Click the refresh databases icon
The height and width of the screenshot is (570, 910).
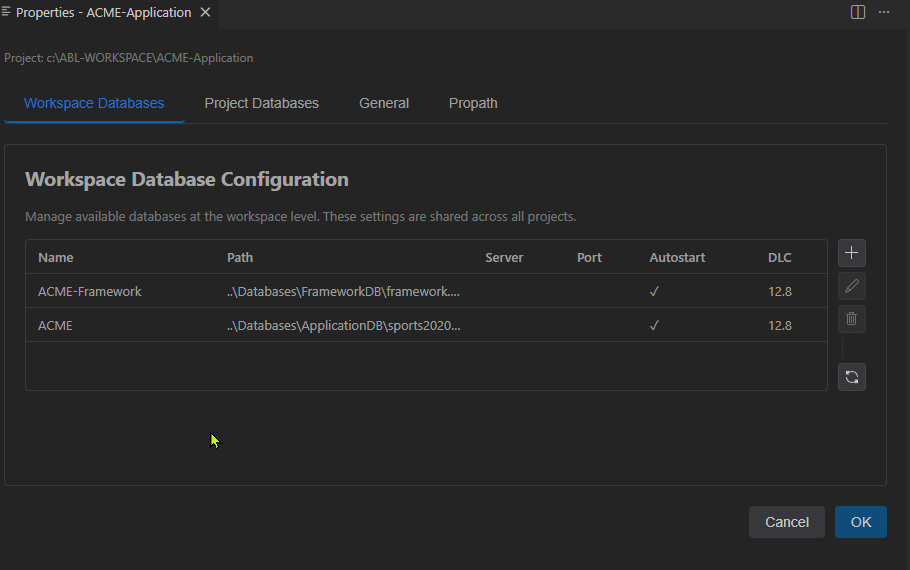tap(851, 377)
